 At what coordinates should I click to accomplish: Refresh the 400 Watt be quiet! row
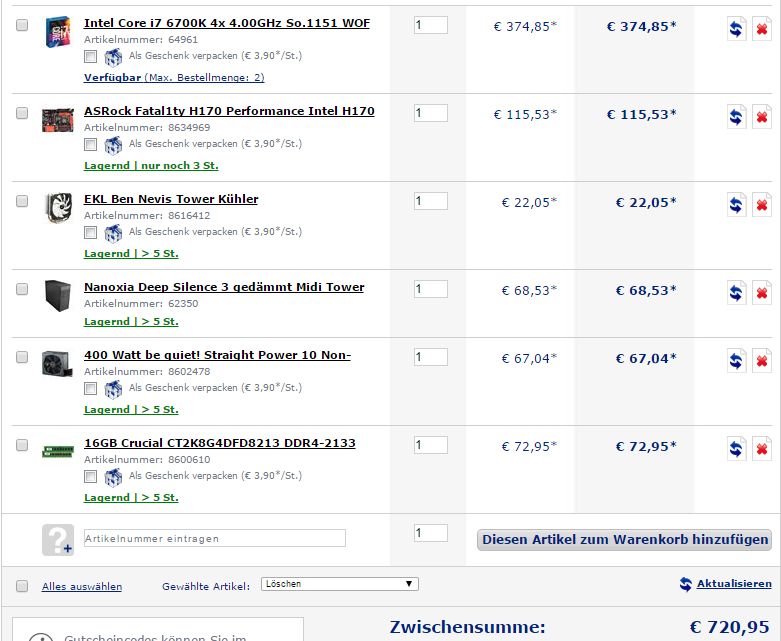click(x=736, y=361)
